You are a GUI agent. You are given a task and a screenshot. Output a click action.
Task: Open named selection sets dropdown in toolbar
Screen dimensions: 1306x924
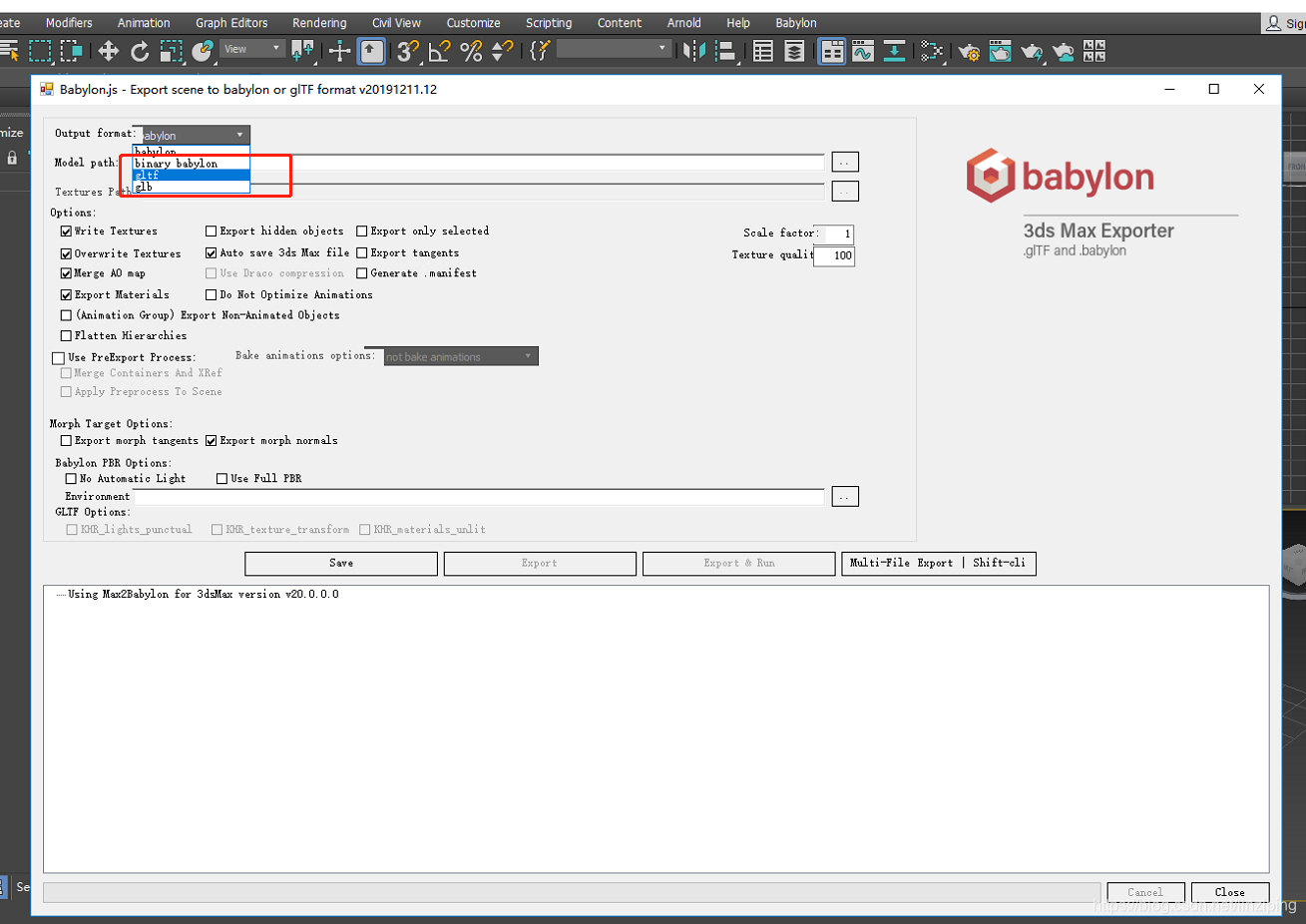(x=614, y=48)
